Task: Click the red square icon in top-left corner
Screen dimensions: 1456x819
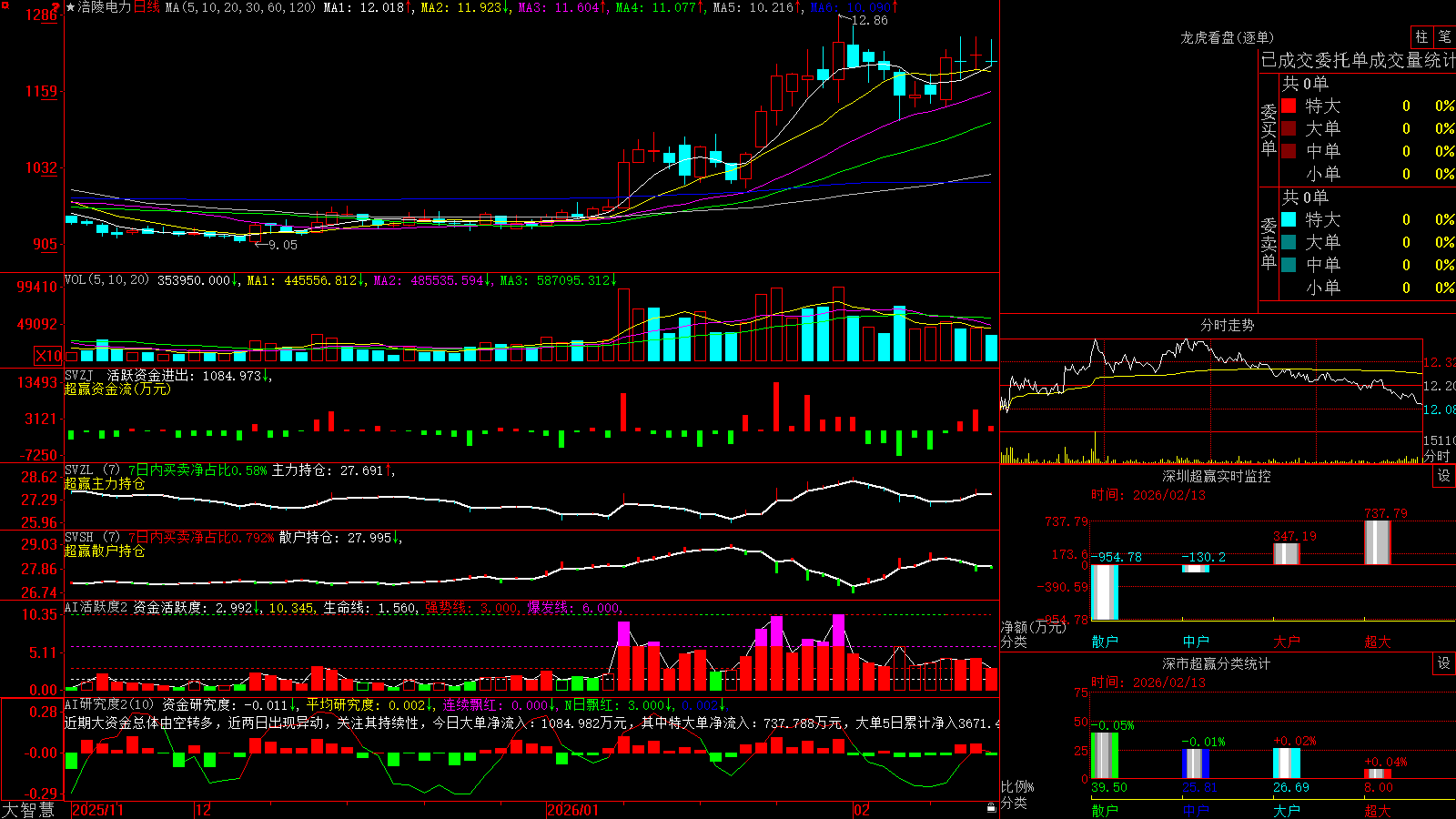Action: point(5,5)
